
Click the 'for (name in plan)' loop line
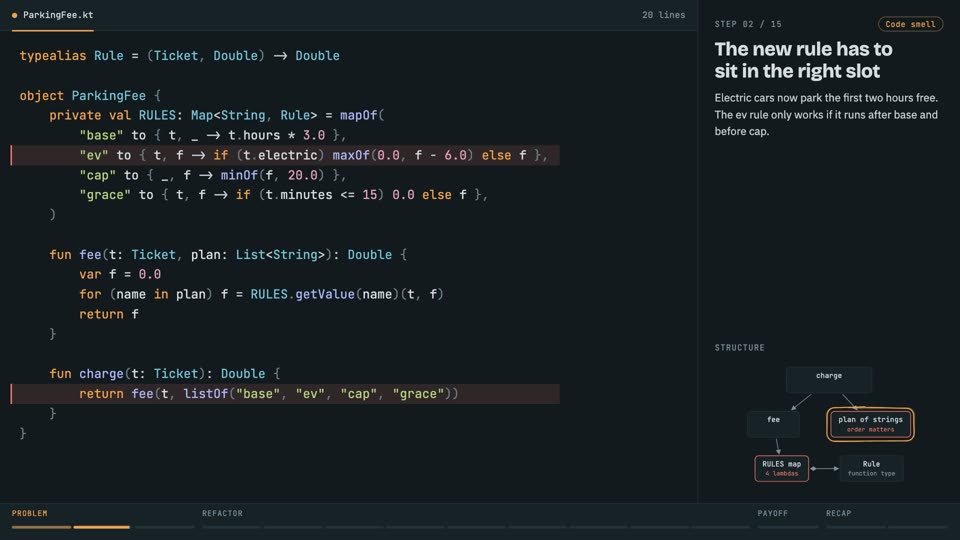pos(261,294)
